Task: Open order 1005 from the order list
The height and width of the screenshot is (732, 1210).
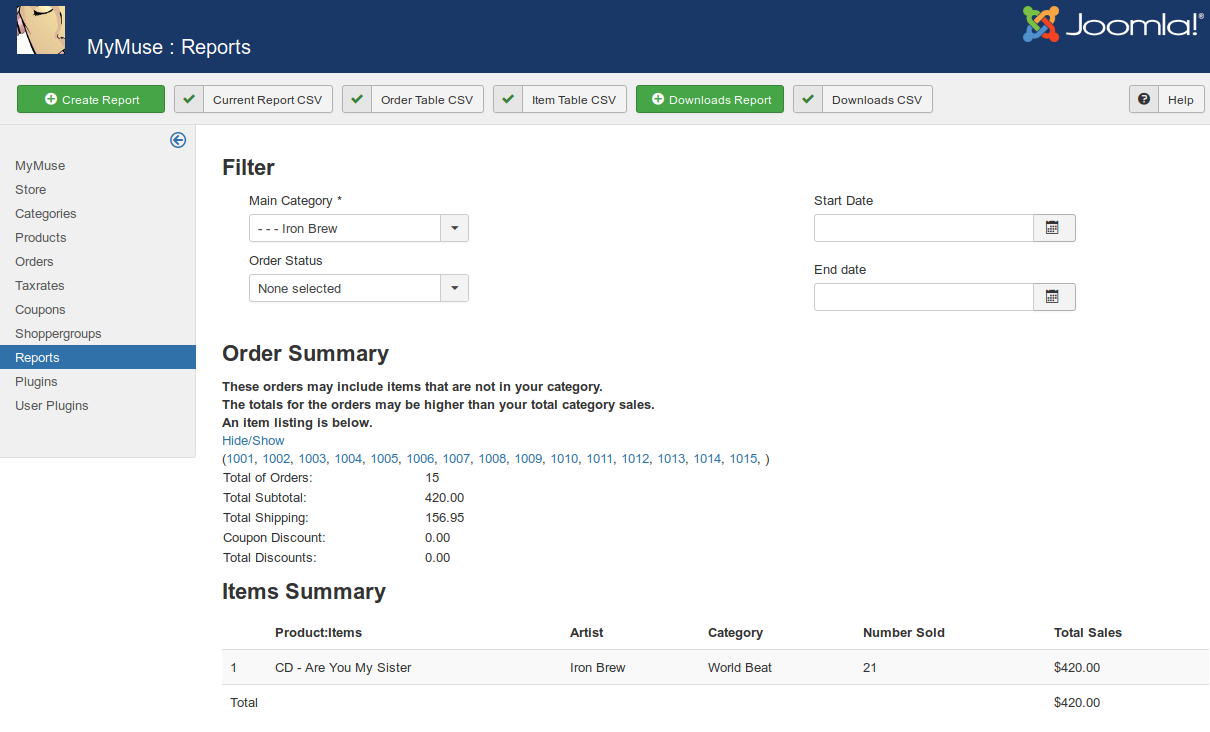Action: [x=384, y=458]
